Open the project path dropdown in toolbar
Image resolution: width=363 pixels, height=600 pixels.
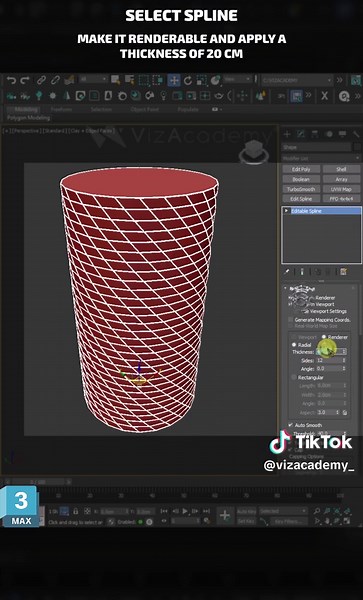point(297,80)
